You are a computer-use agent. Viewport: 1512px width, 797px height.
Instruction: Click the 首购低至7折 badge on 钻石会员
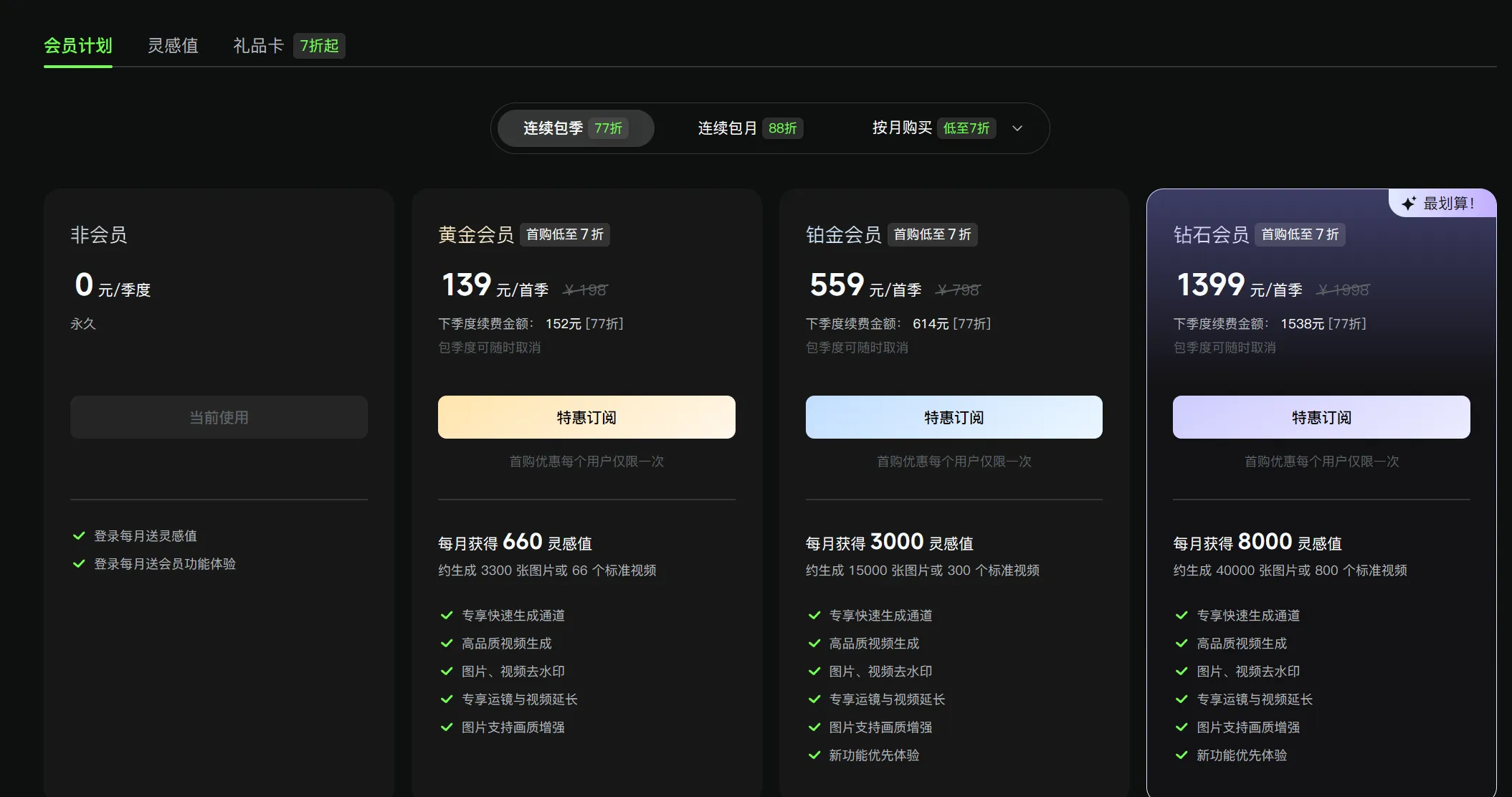coord(1300,234)
